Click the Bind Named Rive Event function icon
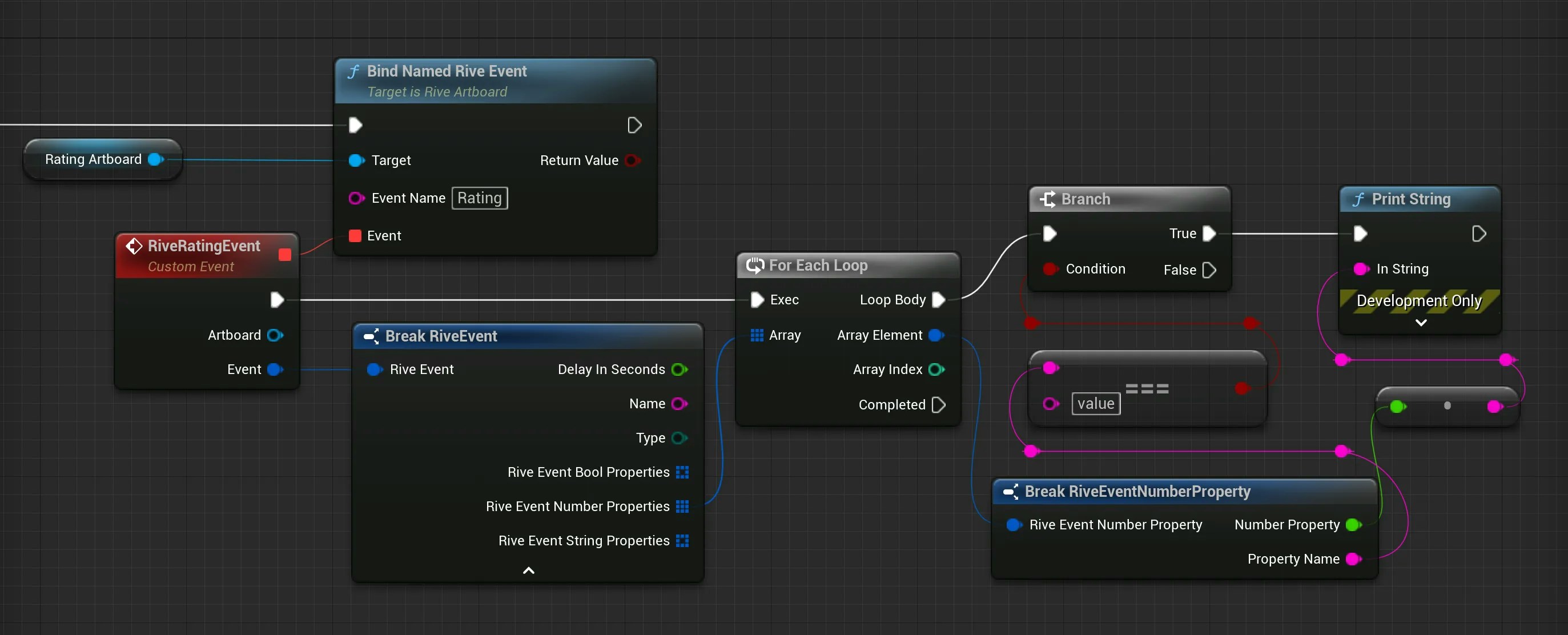This screenshot has width=1568, height=635. [x=353, y=72]
